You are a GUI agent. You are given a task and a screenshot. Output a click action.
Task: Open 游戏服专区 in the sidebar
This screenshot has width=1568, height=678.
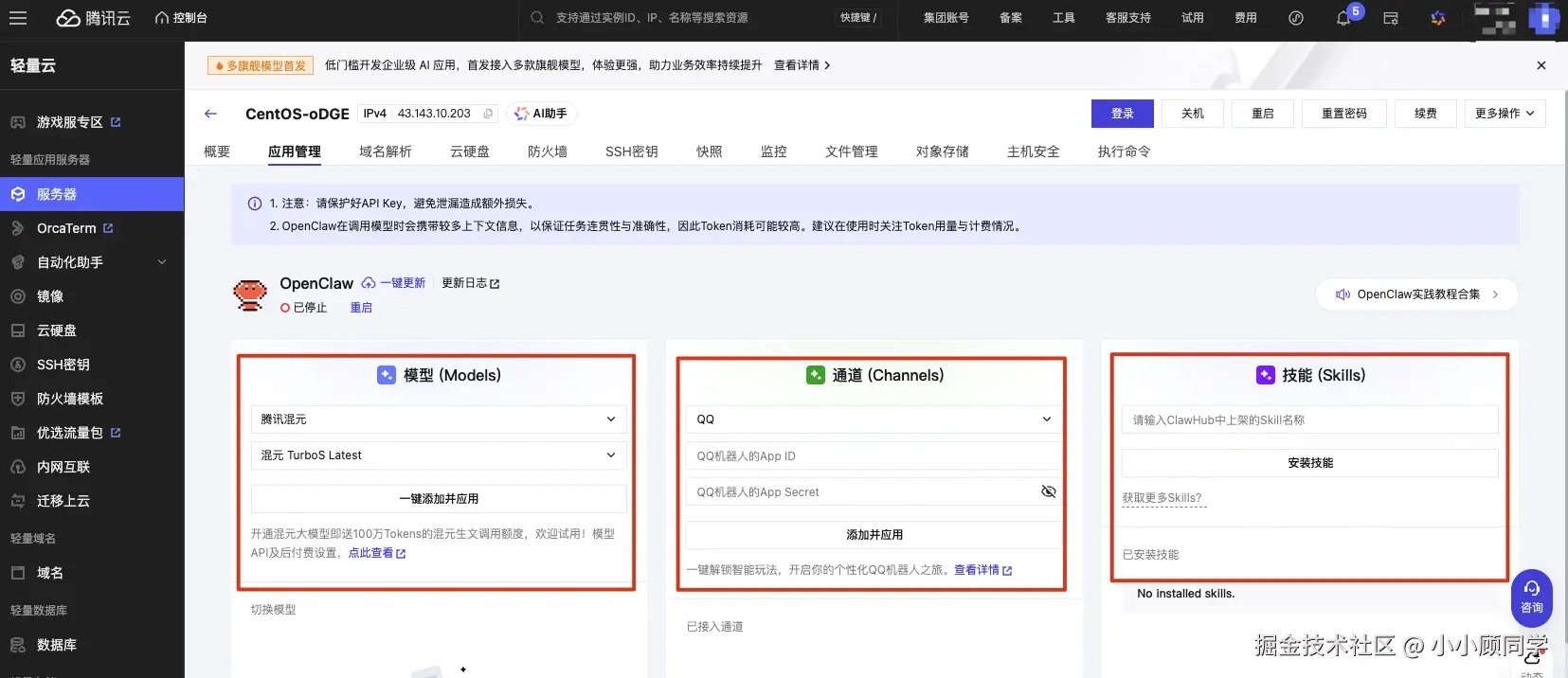click(x=92, y=122)
